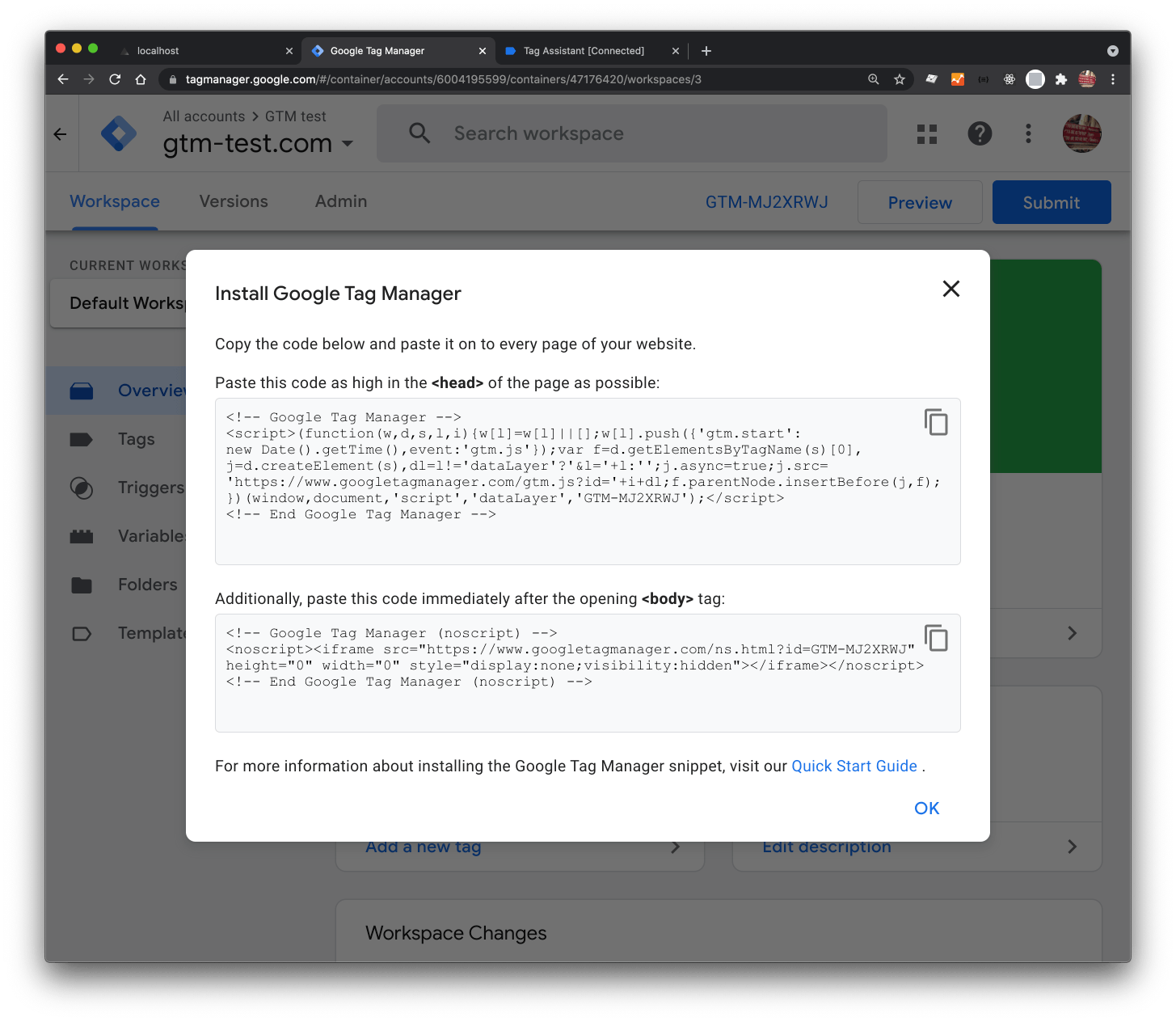Click the GTM diamond logo
This screenshot has width=1176, height=1022.
[120, 133]
